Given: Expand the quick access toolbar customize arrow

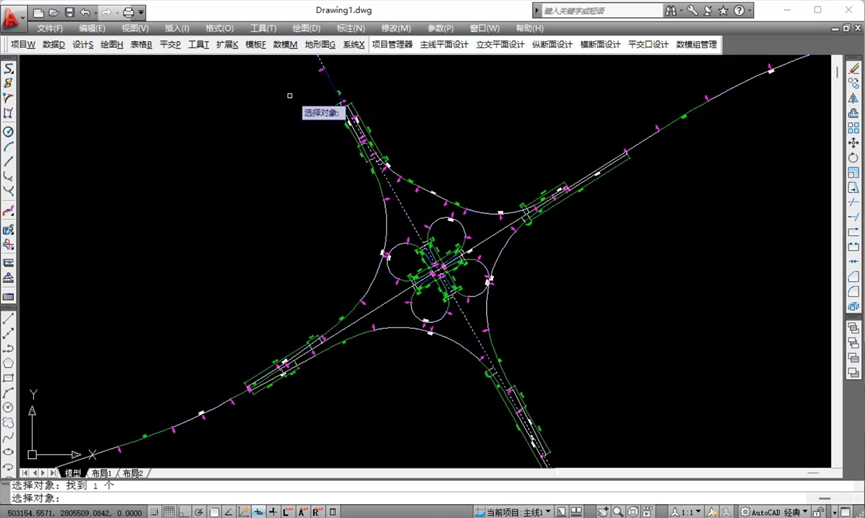Looking at the screenshot, I should [142, 13].
